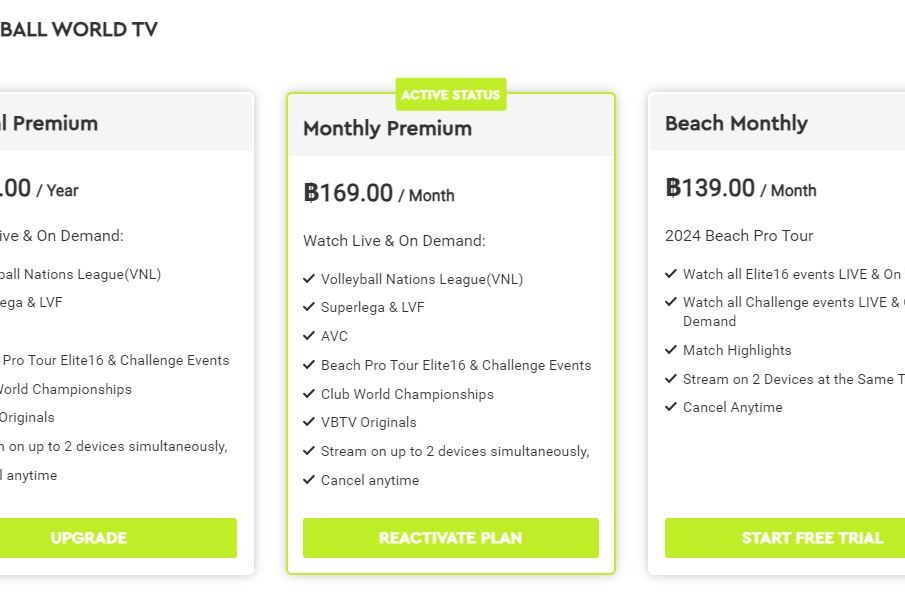The width and height of the screenshot is (905, 592).
Task: Click checkmark beside Volleyball Nations League(VNL) in Monthly Premium
Action: click(x=309, y=279)
